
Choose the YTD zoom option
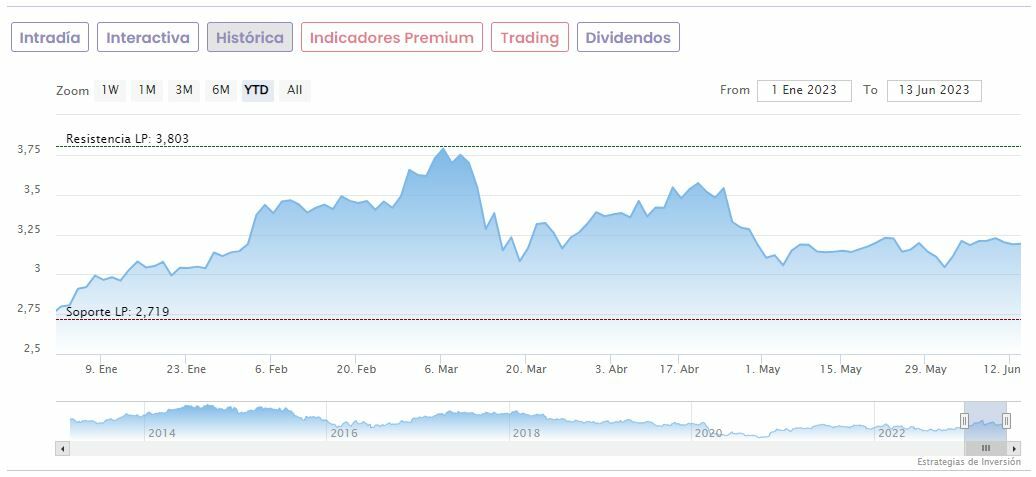pyautogui.click(x=257, y=90)
